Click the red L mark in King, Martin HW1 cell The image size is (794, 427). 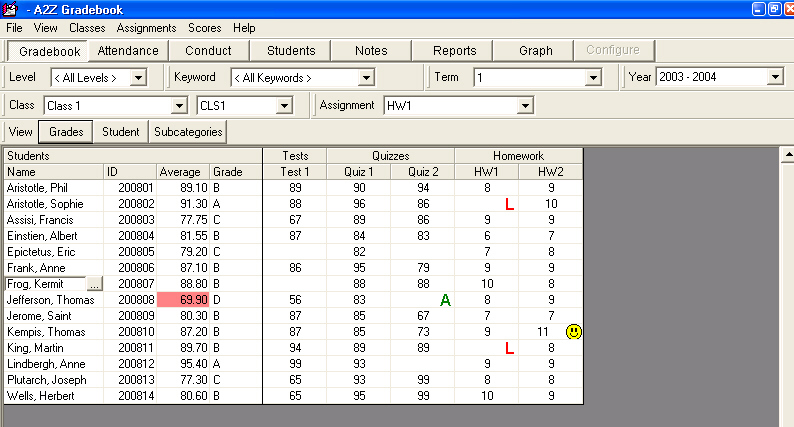coord(509,348)
